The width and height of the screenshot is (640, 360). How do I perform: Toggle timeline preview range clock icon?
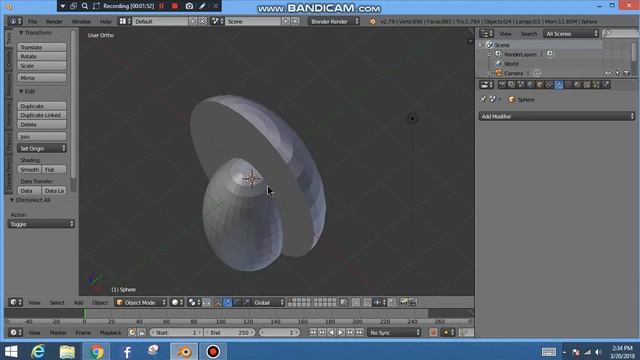pyautogui.click(x=132, y=333)
